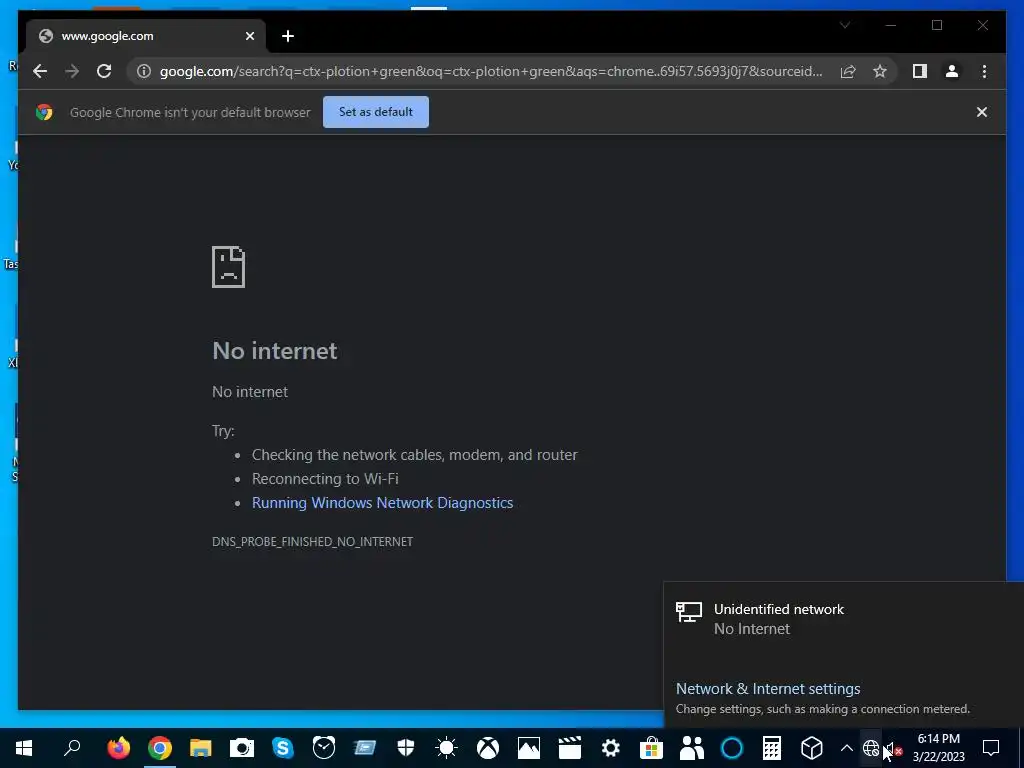
Task: Close the www.google.com tab
Action: tap(249, 36)
